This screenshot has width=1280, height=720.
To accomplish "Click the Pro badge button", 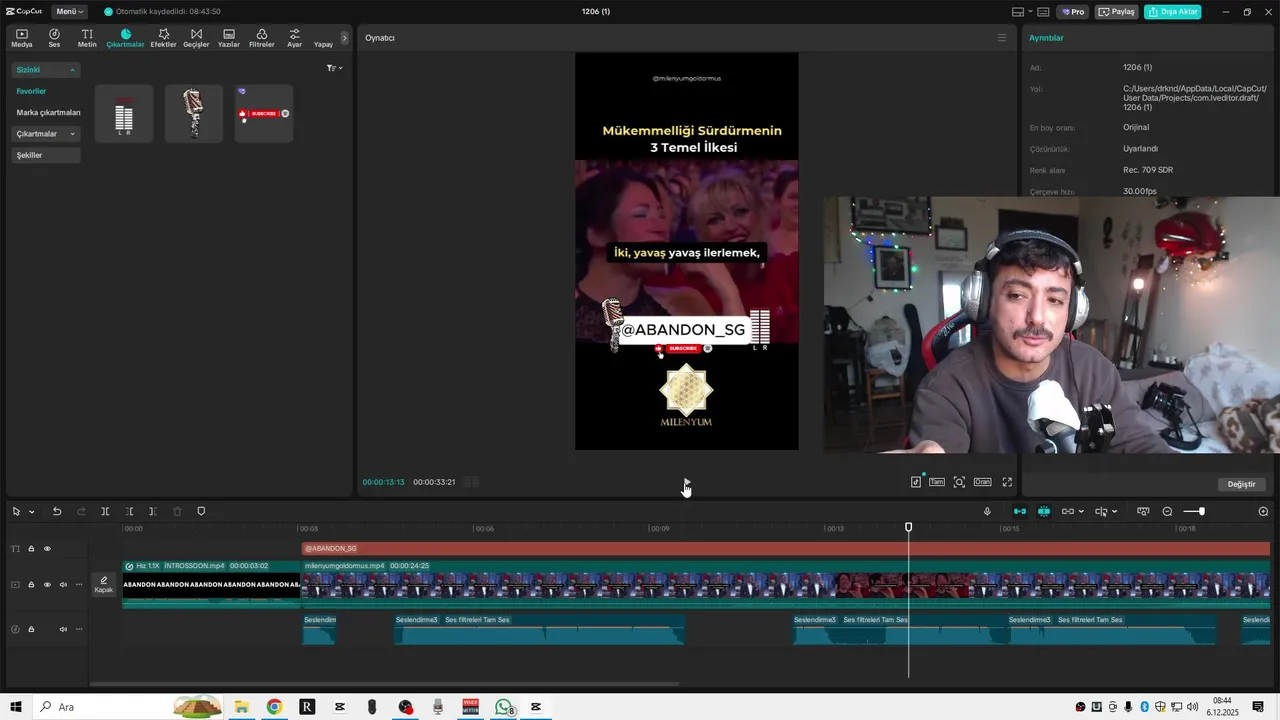I will pos(1073,12).
